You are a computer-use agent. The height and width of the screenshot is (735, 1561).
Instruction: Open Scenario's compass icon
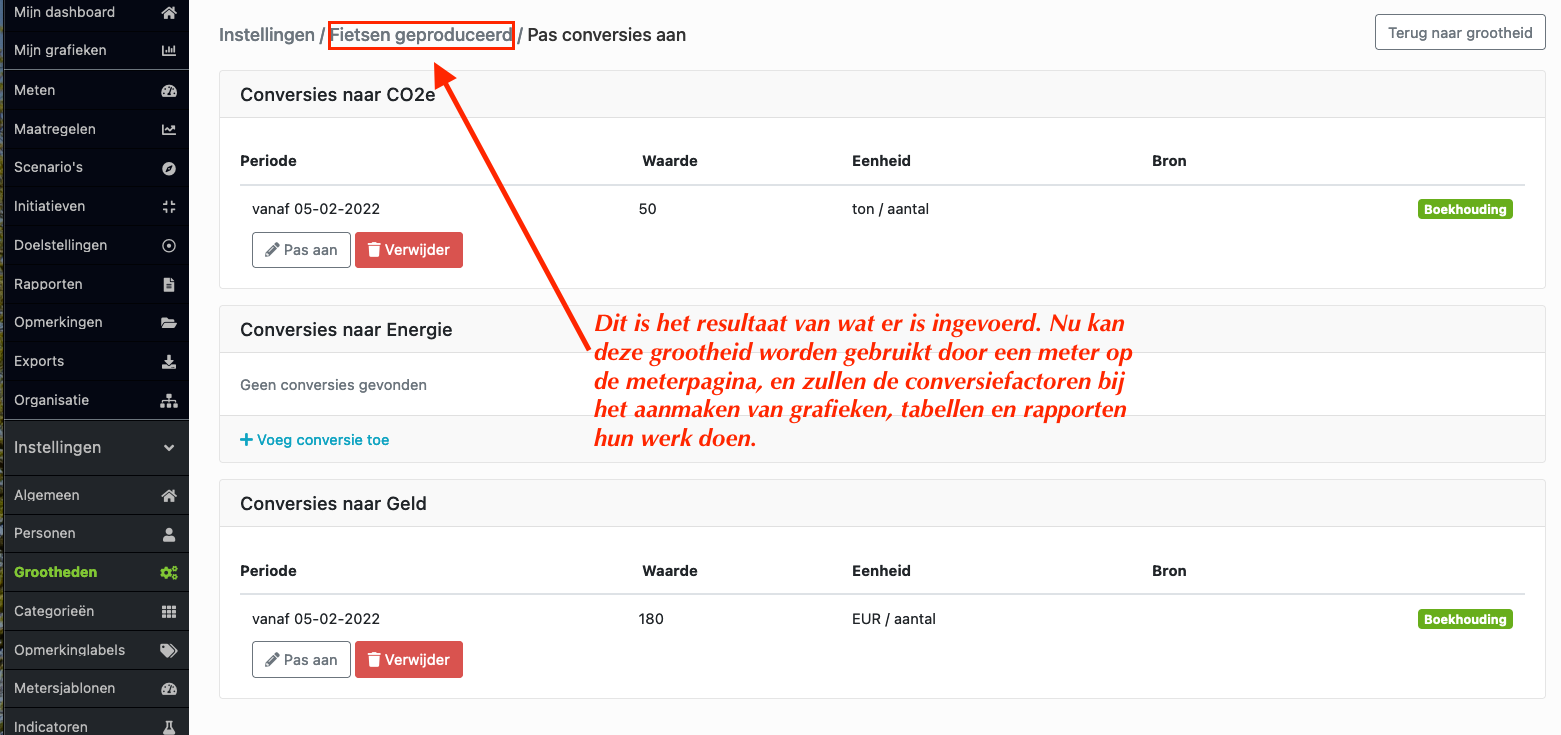pos(169,168)
